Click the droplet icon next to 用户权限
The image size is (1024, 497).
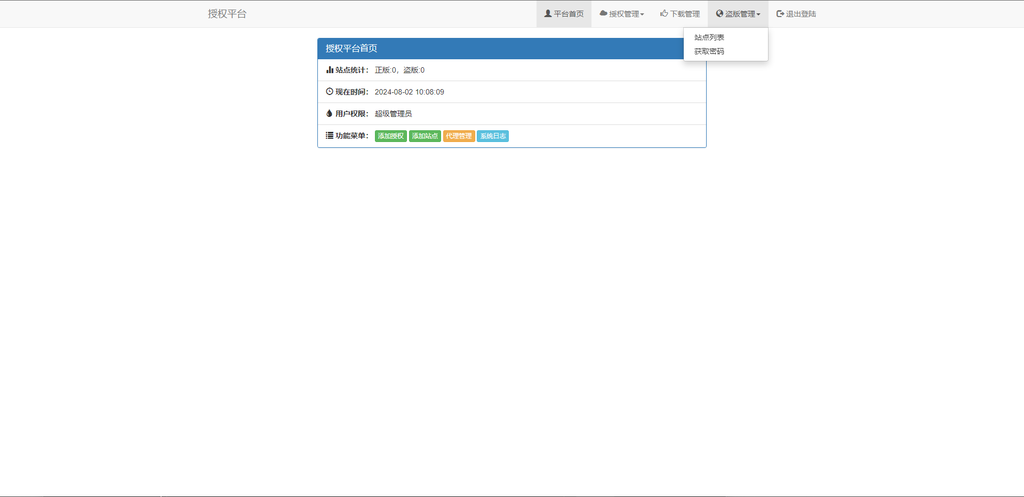(x=330, y=114)
